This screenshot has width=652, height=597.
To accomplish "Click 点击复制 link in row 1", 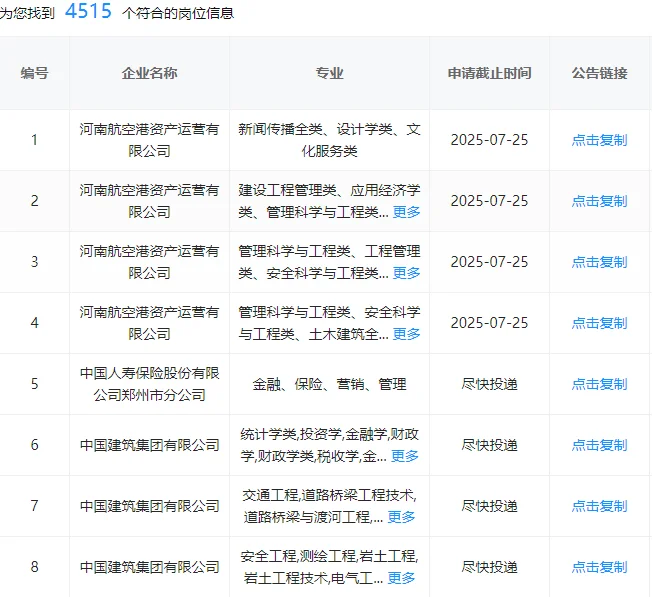I will coord(599,140).
